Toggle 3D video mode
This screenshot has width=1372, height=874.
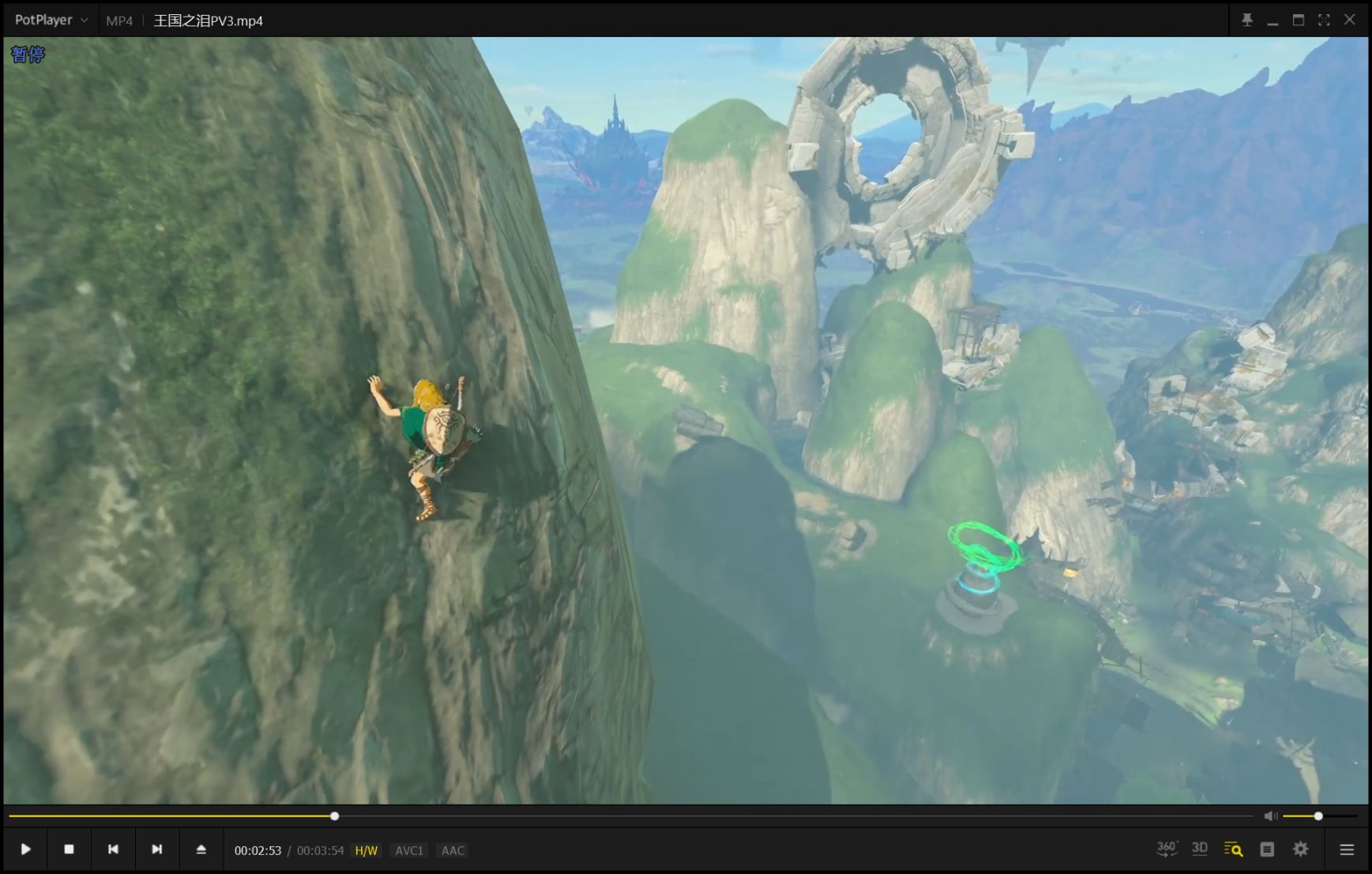coord(1200,849)
